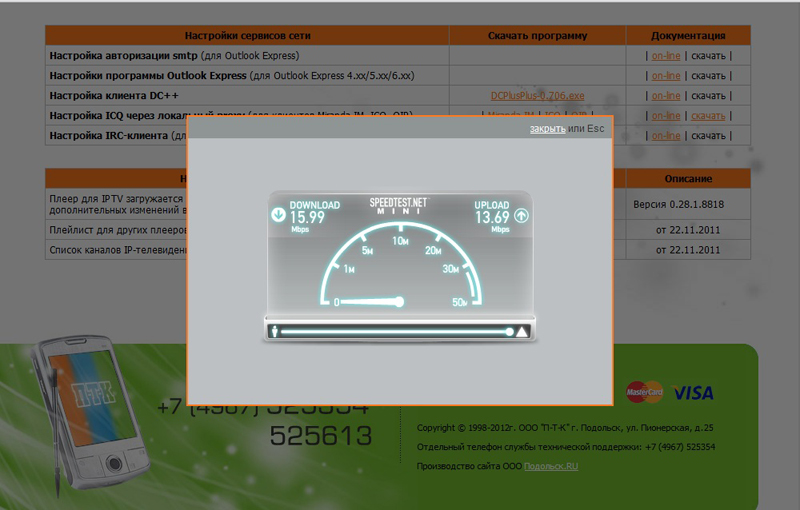Click the Speedtest.net Mini logo

(x=398, y=205)
